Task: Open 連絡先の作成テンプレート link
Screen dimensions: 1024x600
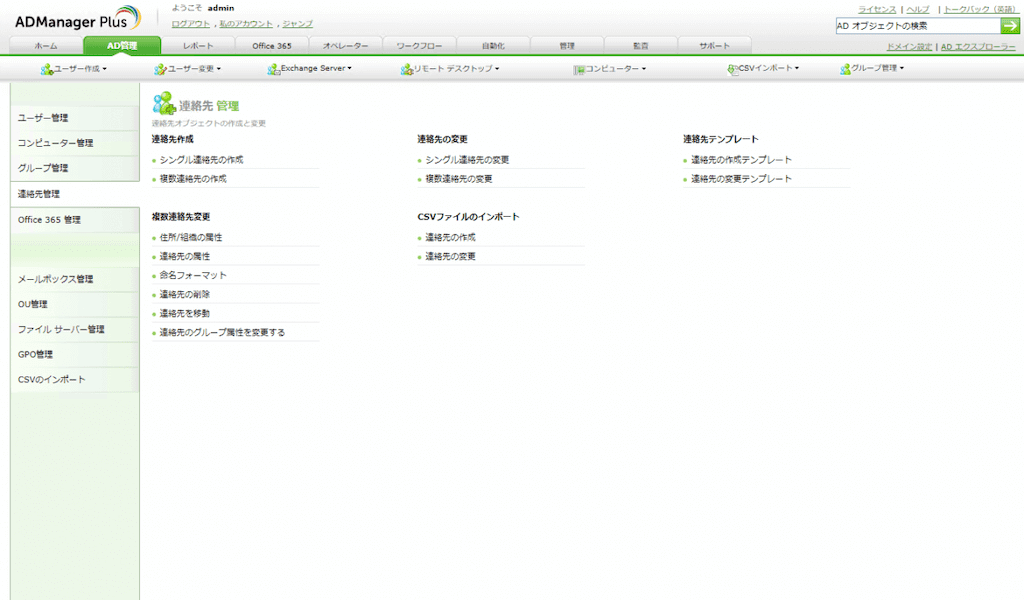Action: tap(741, 160)
